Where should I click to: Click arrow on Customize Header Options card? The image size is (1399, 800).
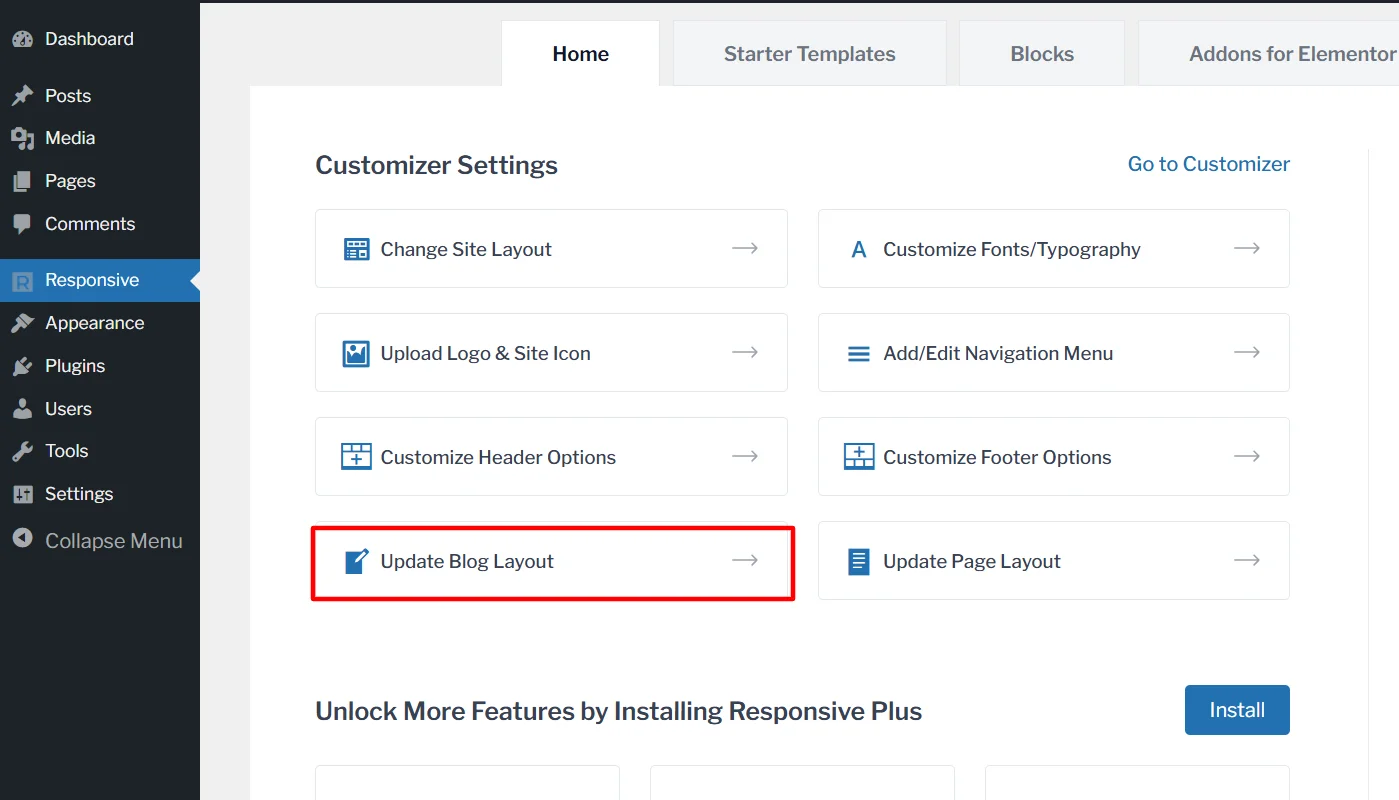click(x=744, y=456)
